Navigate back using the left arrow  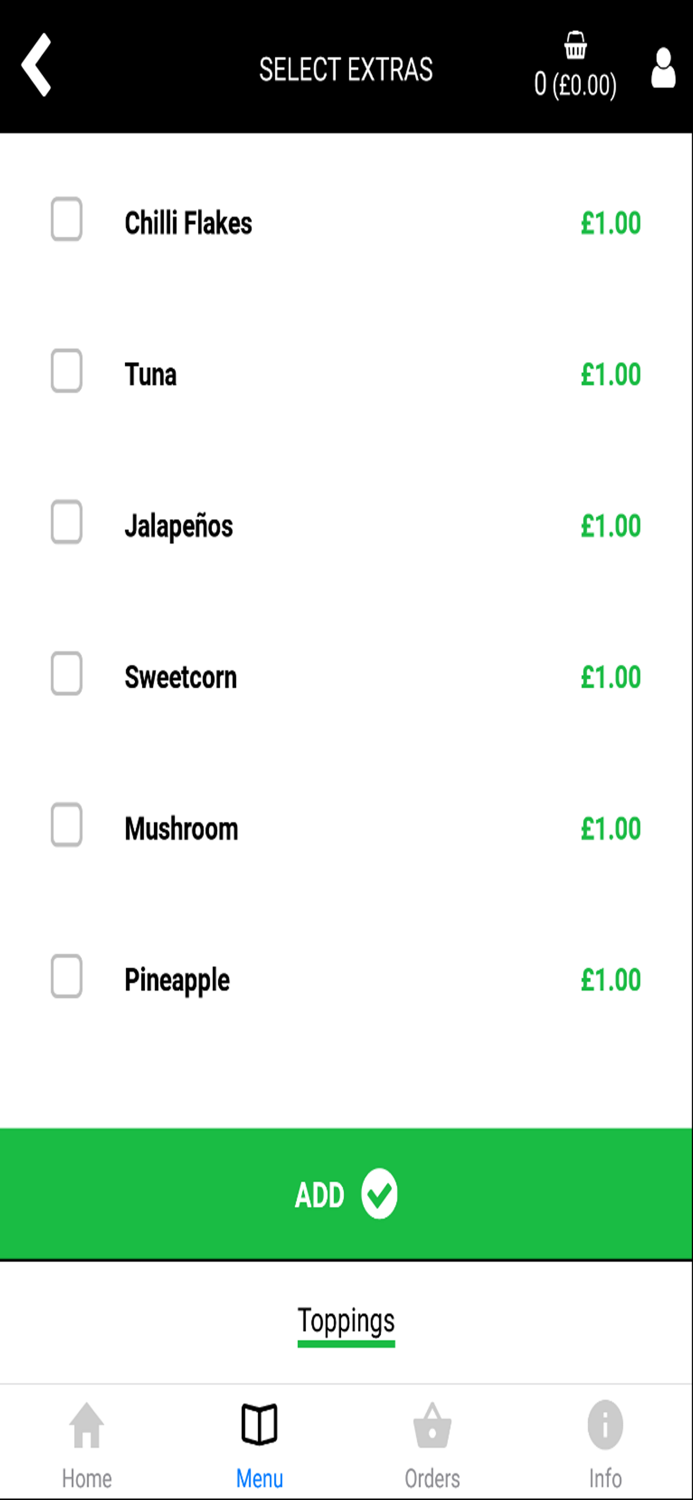click(37, 66)
